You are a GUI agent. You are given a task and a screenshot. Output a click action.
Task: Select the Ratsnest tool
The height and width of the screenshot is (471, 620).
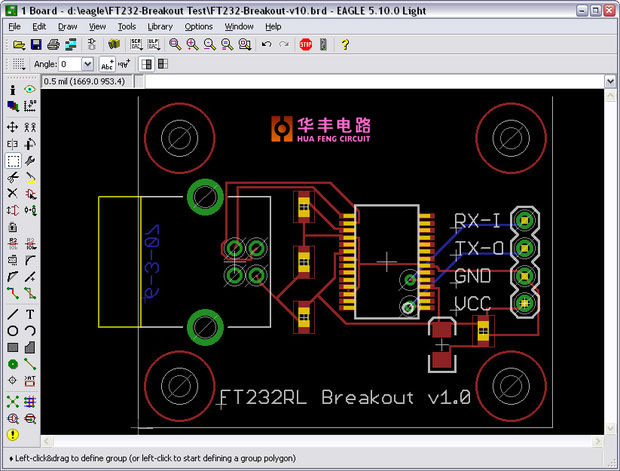coord(13,402)
